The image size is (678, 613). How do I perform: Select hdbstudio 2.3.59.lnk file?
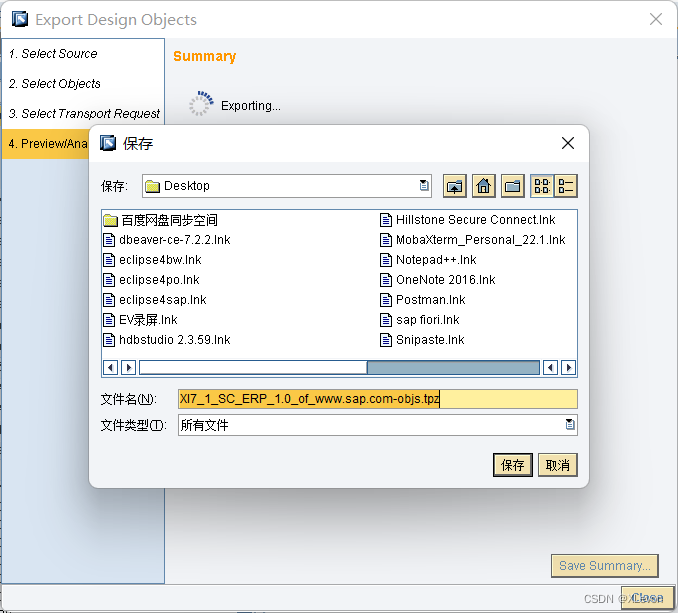167,340
